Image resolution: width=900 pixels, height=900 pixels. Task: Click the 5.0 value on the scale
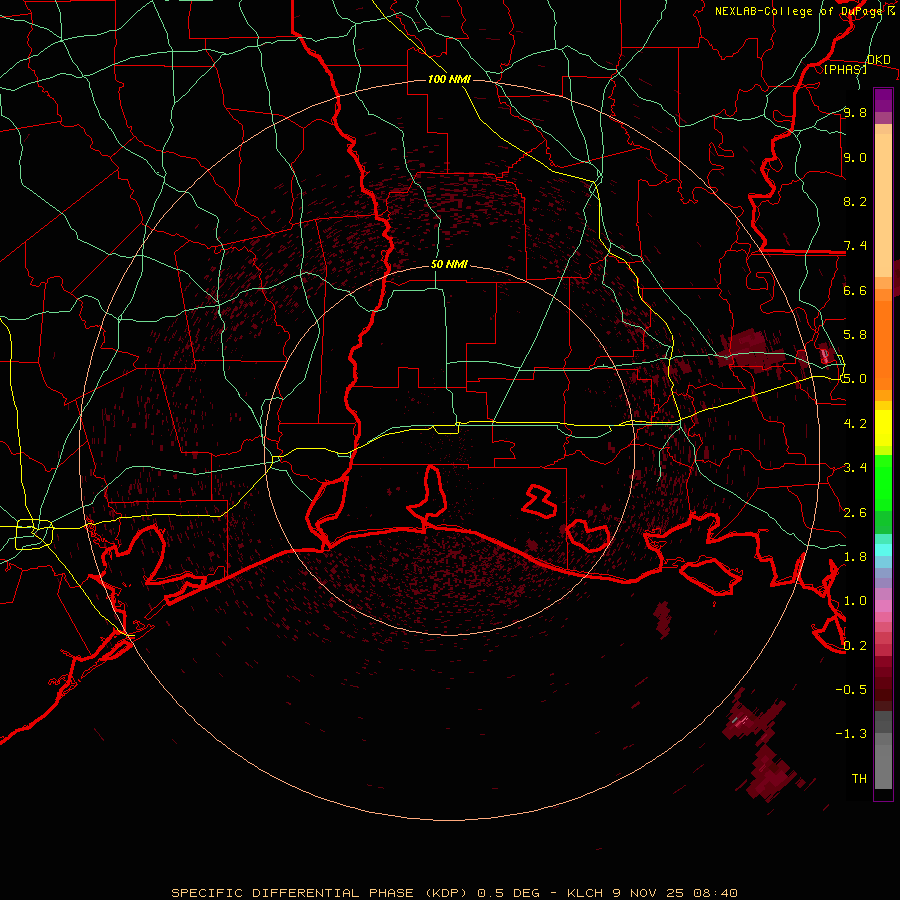click(855, 379)
